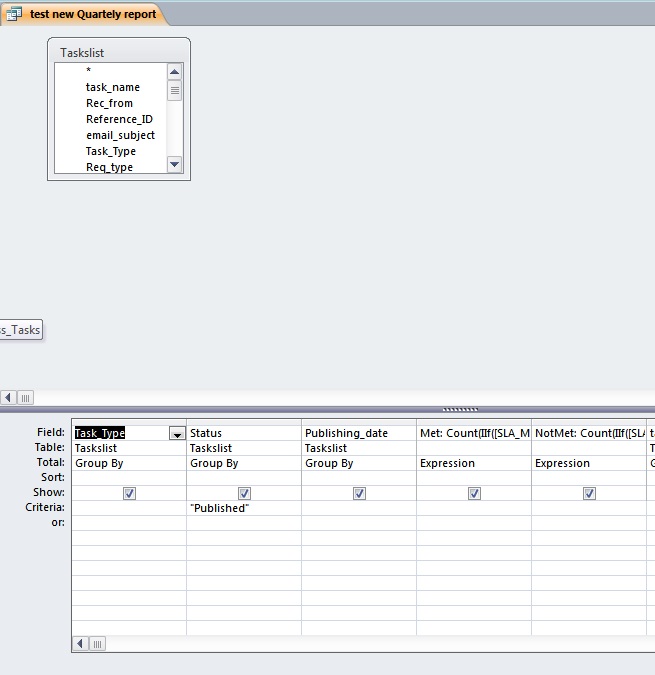Select the Publishing_date column selector bar
The width and height of the screenshot is (655, 675).
click(x=359, y=422)
